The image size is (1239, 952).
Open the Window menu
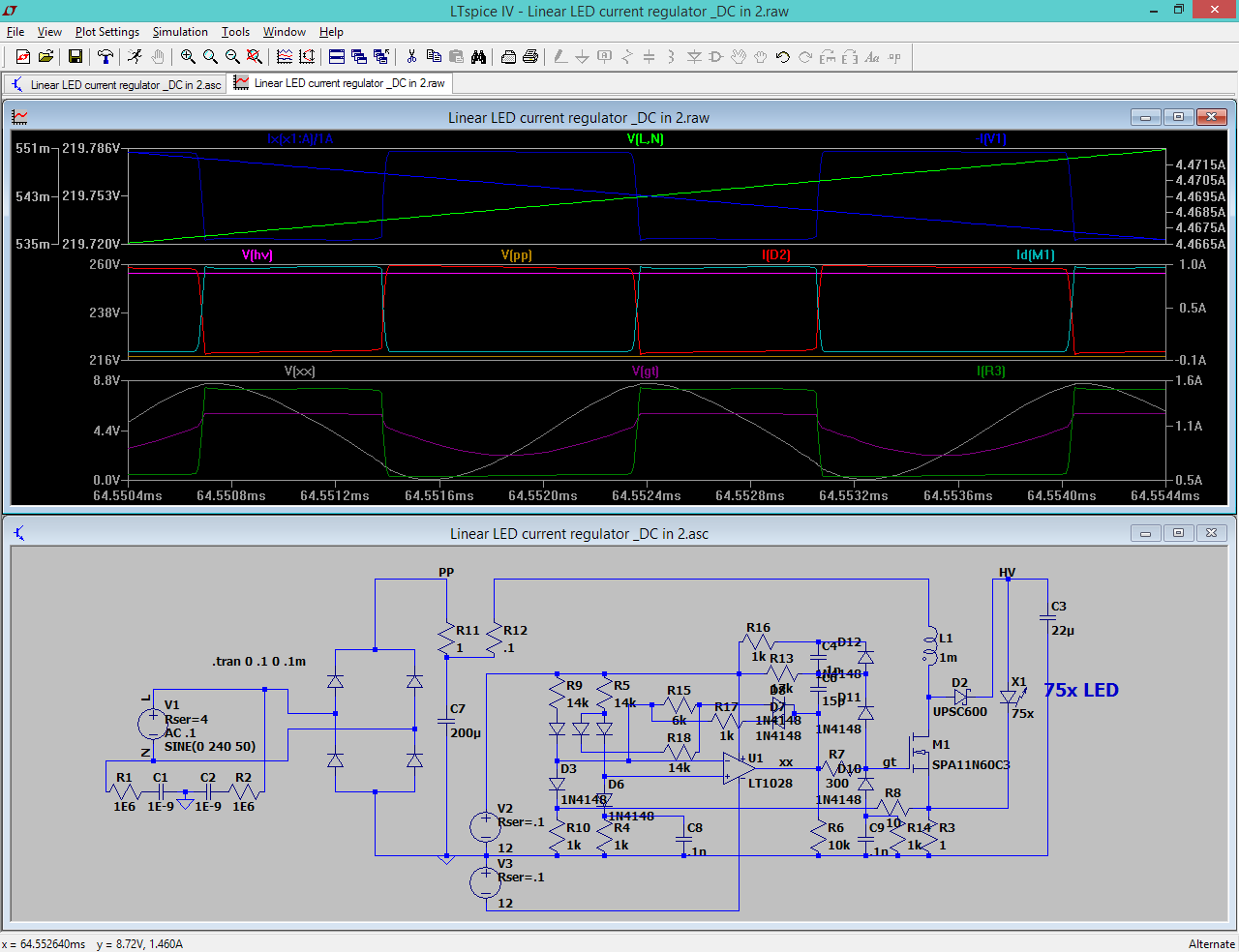pos(285,32)
